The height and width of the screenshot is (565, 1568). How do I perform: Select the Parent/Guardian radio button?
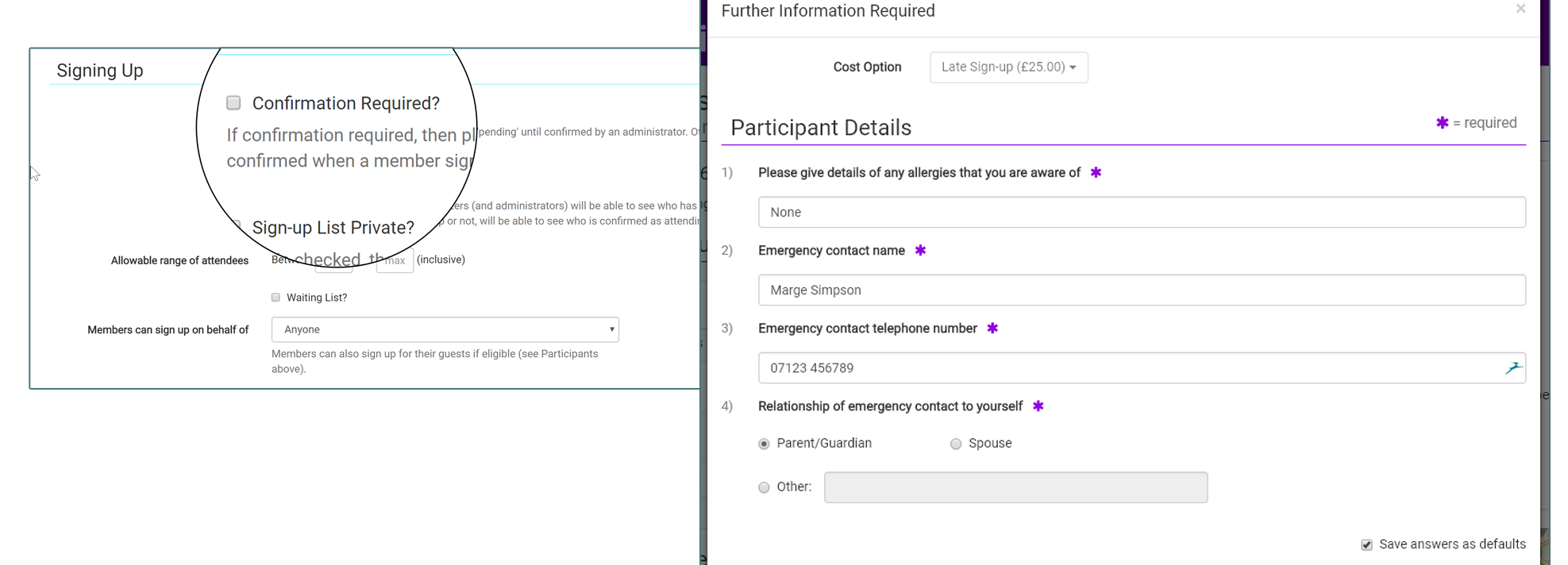[764, 444]
